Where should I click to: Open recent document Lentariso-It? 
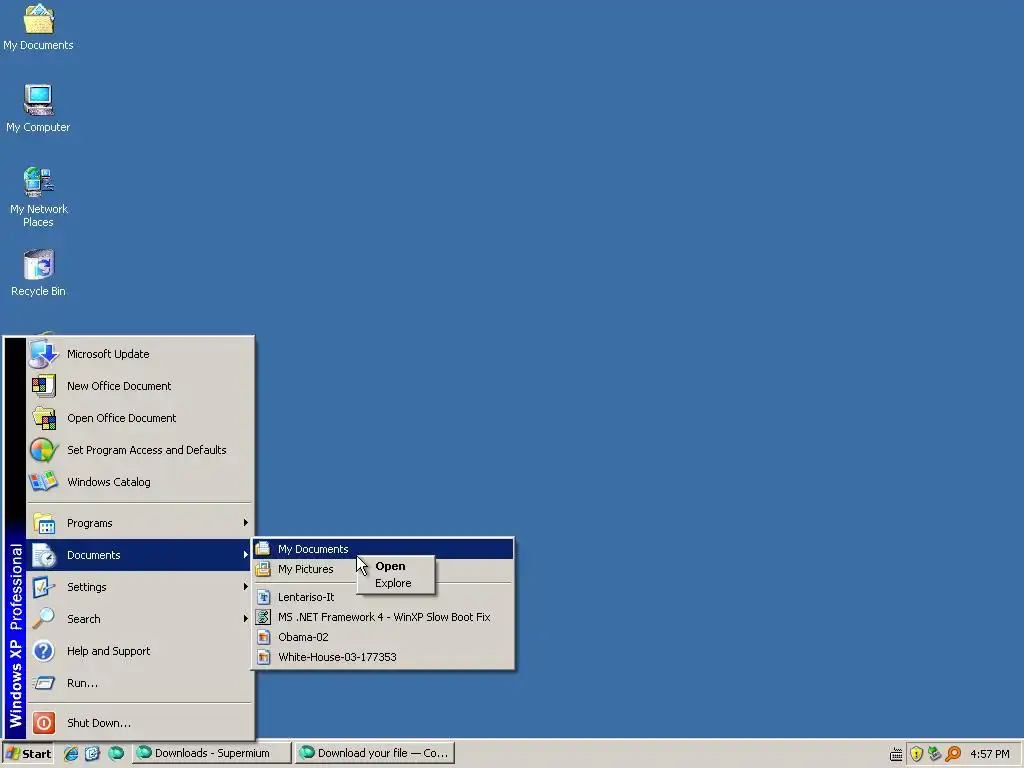point(383,597)
